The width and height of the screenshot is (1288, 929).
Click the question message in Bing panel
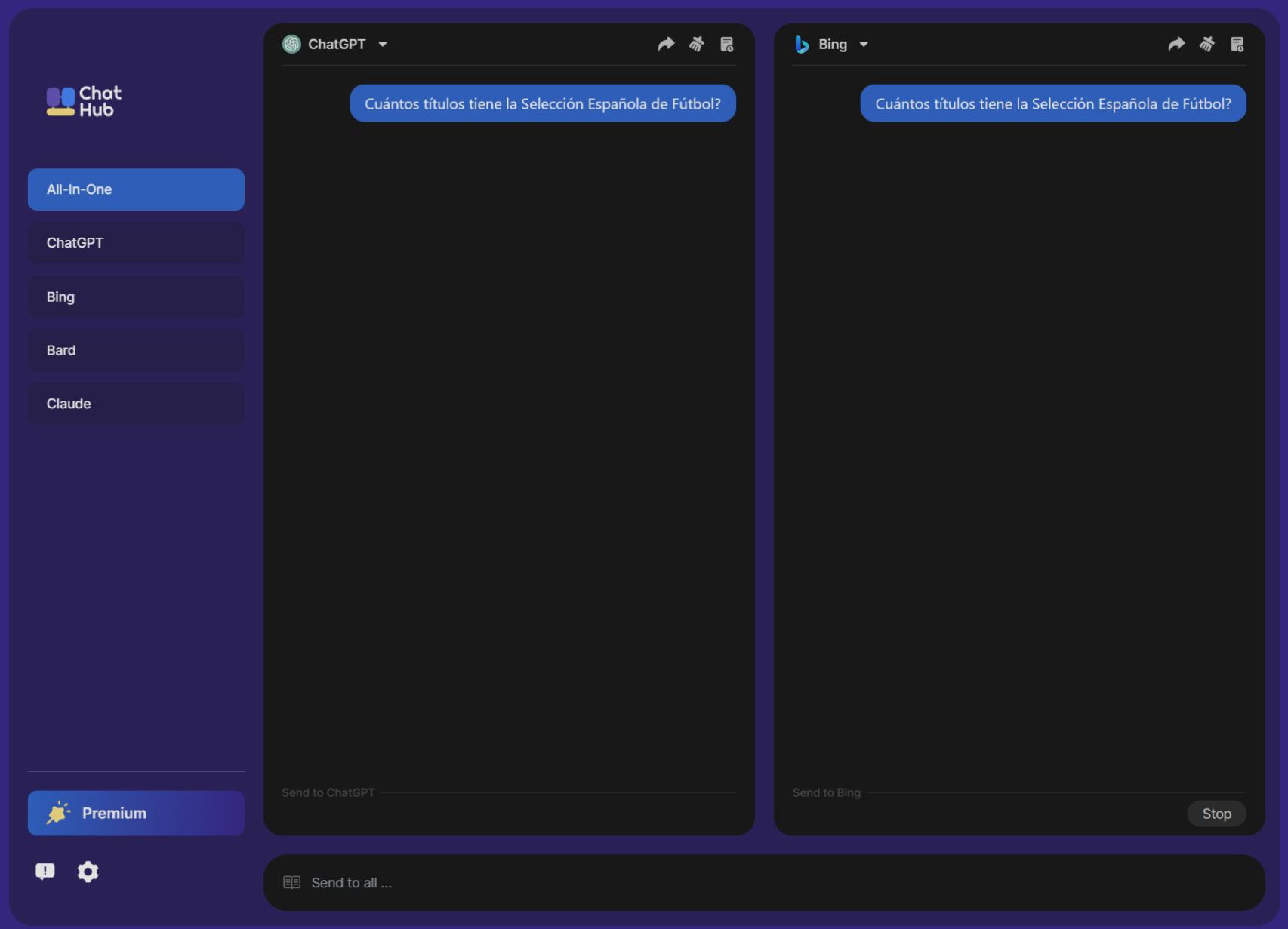click(1053, 103)
